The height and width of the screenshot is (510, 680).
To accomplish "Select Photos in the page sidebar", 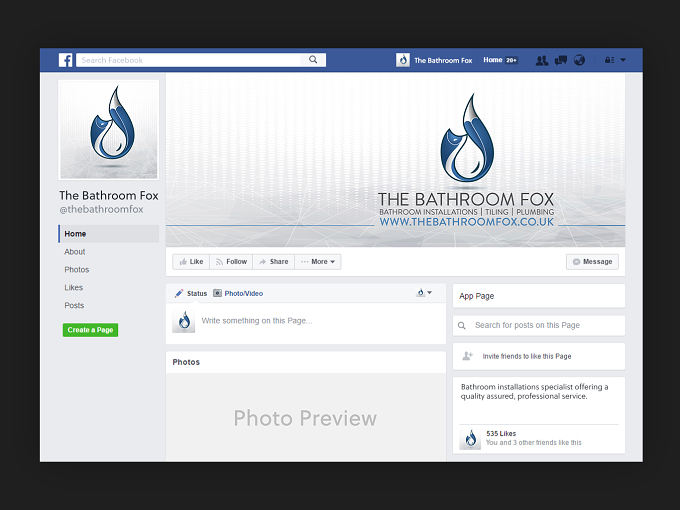I will coord(77,269).
